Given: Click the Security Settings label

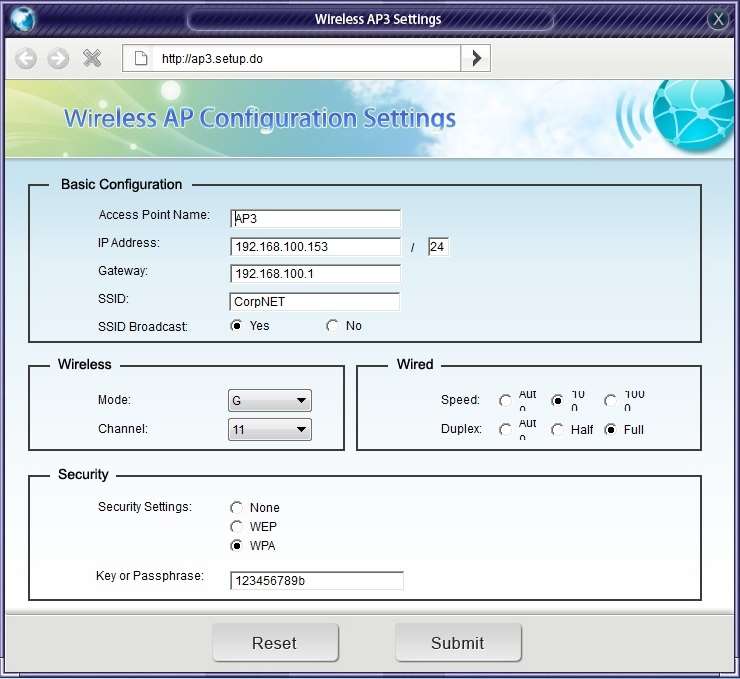Looking at the screenshot, I should [145, 507].
